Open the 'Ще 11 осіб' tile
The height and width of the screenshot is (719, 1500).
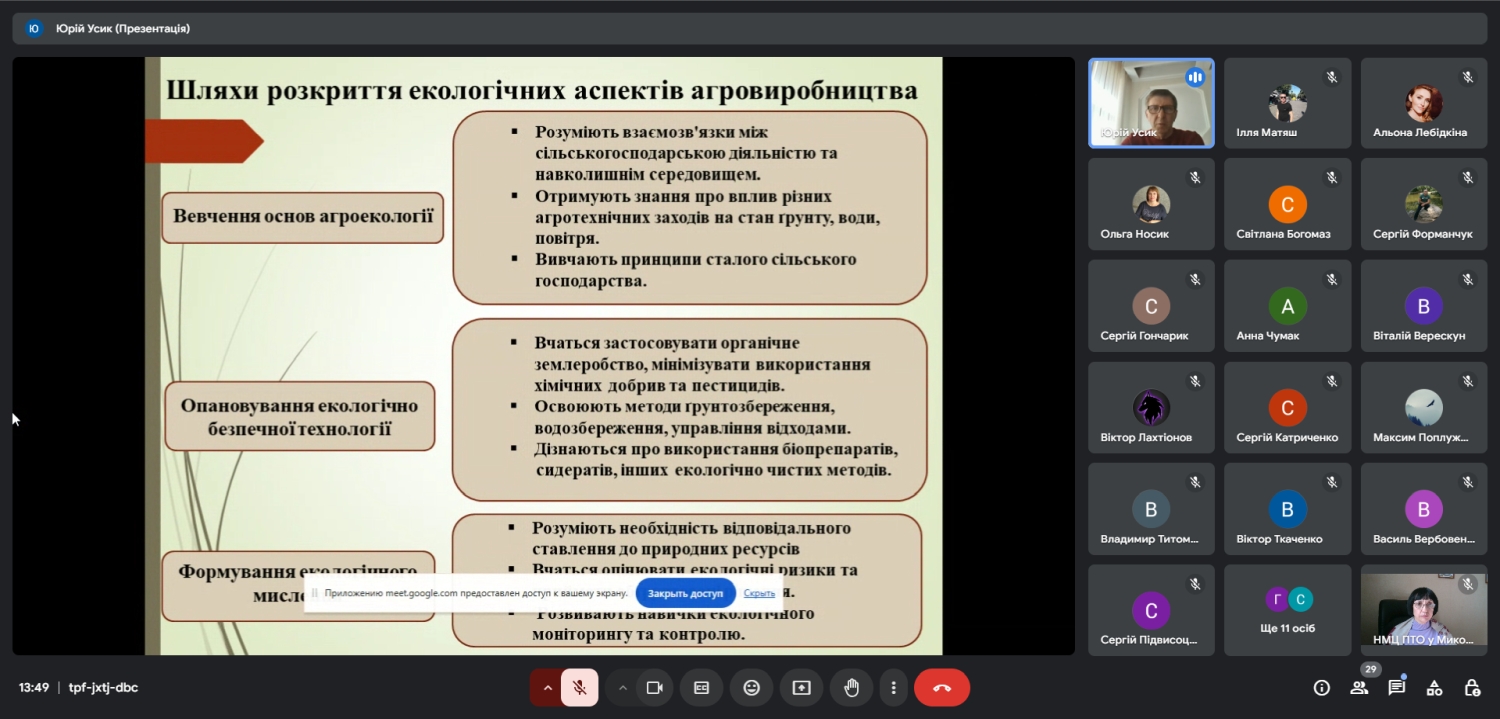click(x=1287, y=610)
